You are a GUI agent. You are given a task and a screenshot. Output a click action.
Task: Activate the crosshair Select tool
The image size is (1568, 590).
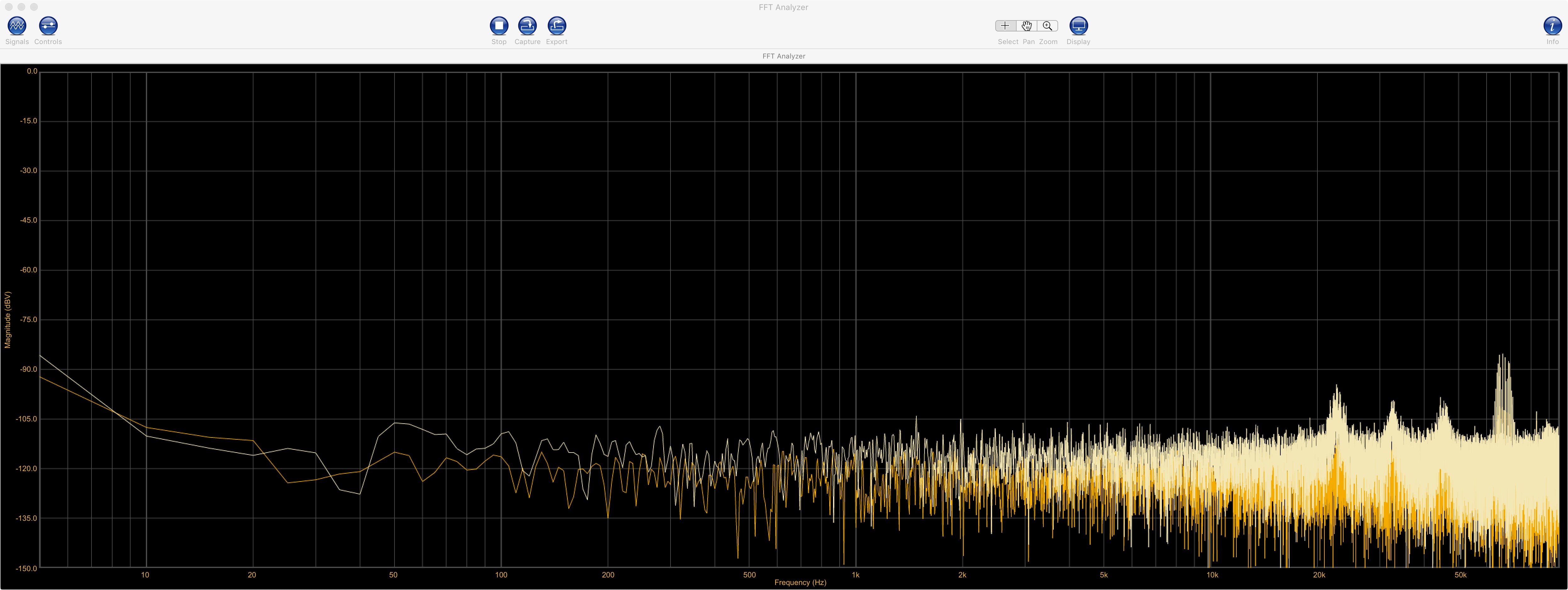tap(1005, 25)
